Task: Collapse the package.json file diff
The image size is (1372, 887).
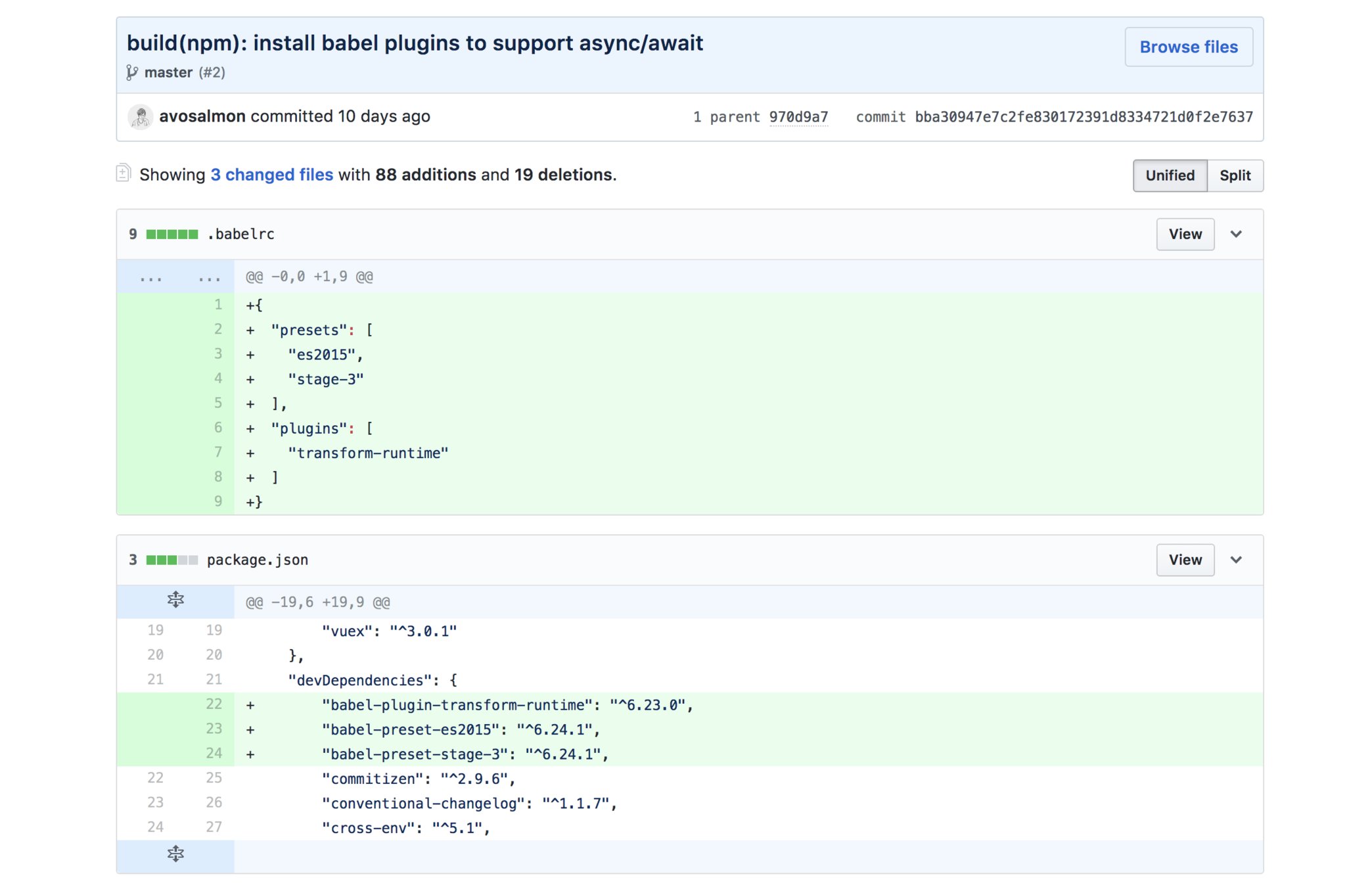Action: coord(1236,560)
